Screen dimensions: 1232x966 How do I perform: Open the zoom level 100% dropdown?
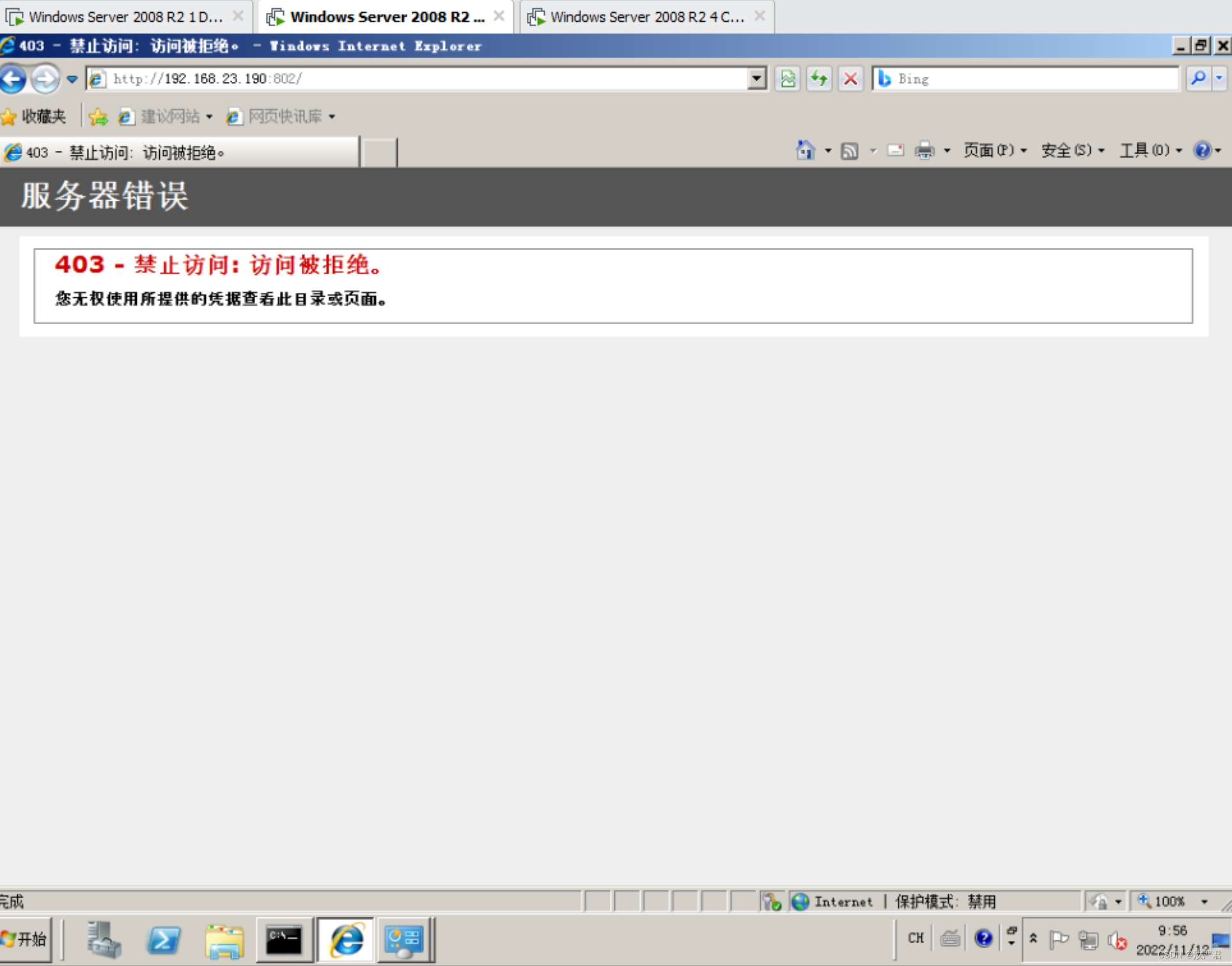[1204, 901]
